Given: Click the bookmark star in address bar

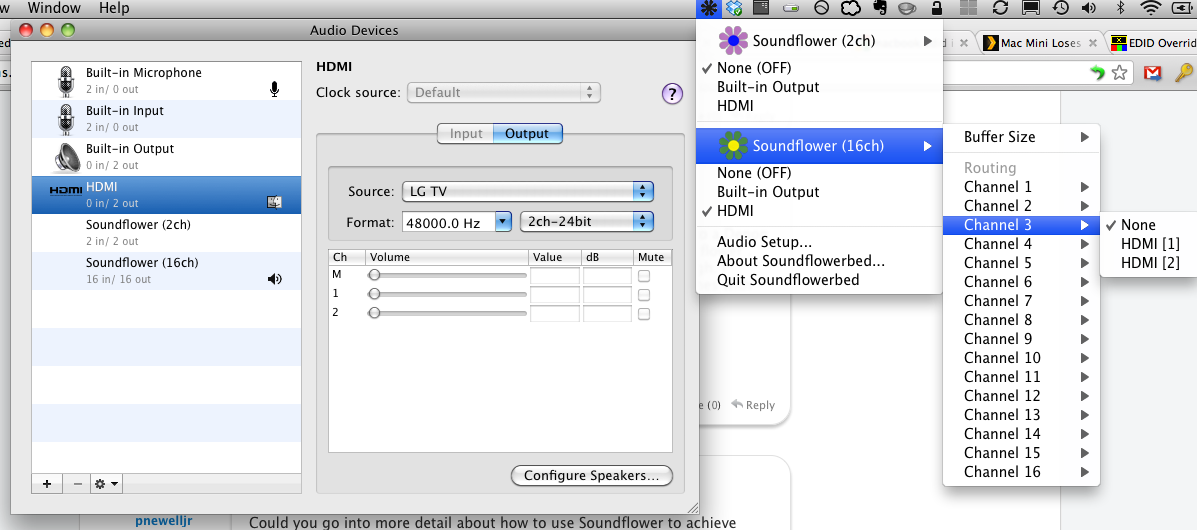Looking at the screenshot, I should [x=1120, y=73].
